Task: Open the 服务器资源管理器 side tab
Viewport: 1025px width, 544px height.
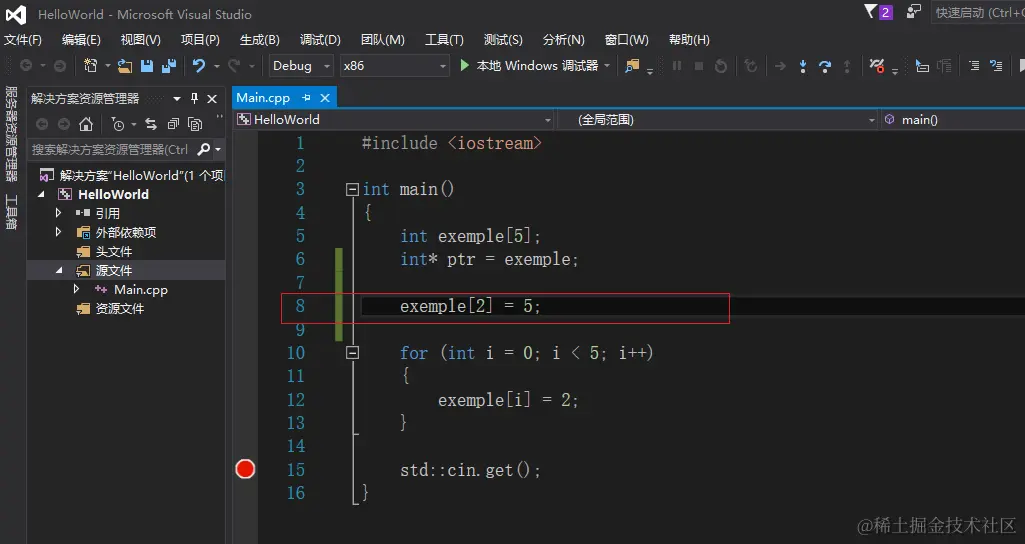Action: click(x=11, y=134)
